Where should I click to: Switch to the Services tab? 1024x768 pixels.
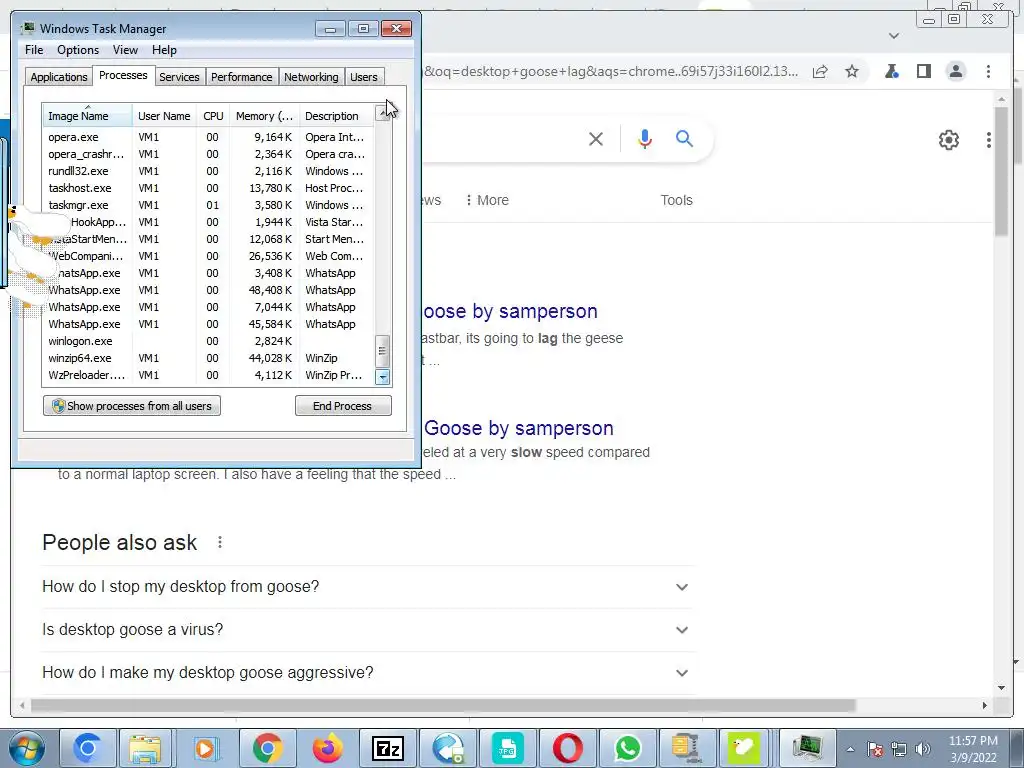[x=179, y=77]
